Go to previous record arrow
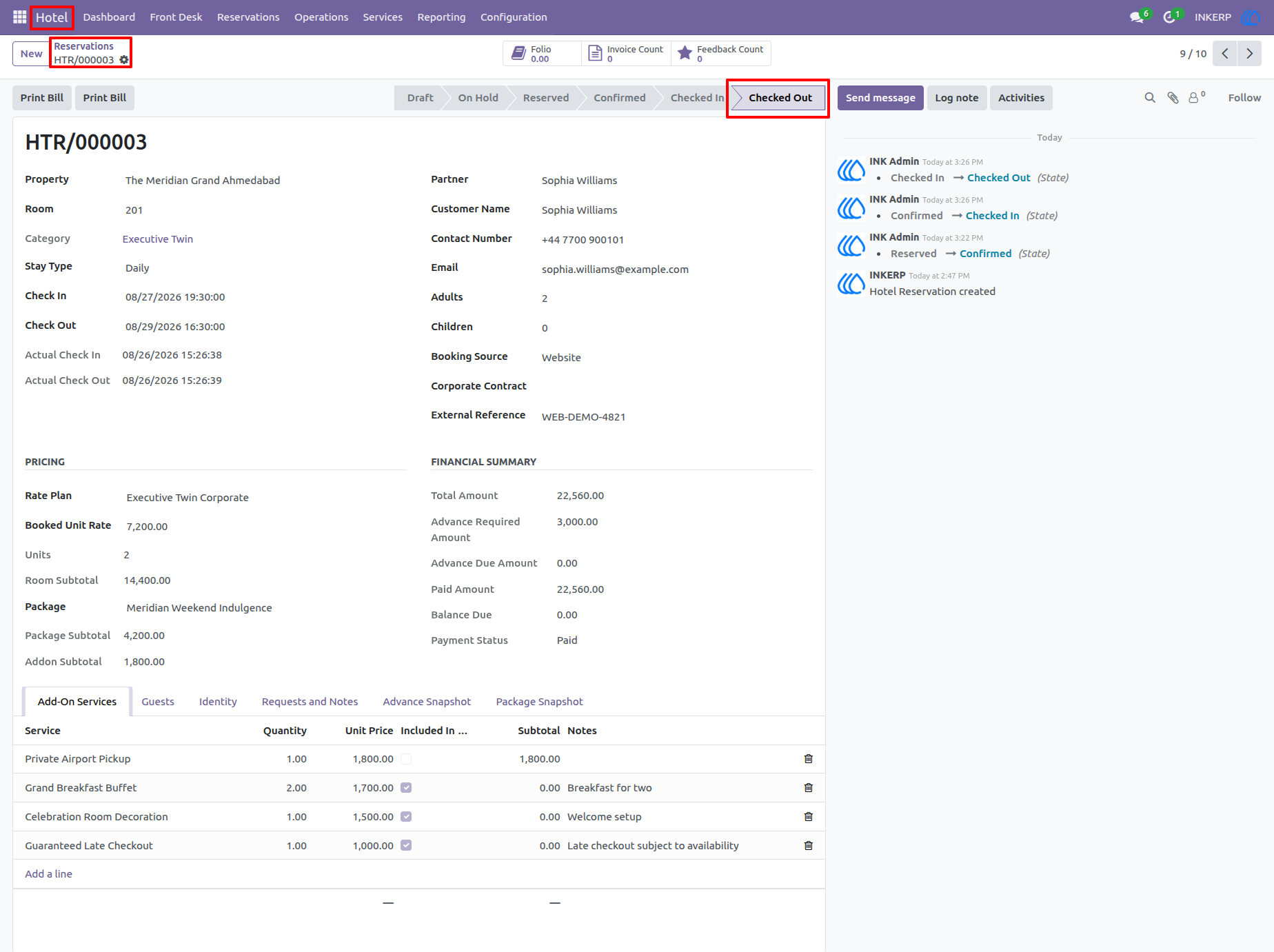Image resolution: width=1274 pixels, height=952 pixels. [x=1225, y=54]
